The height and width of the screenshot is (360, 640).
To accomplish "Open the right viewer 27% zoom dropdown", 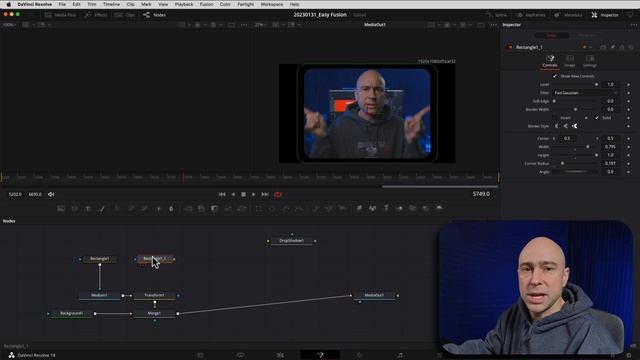I will 260,25.
